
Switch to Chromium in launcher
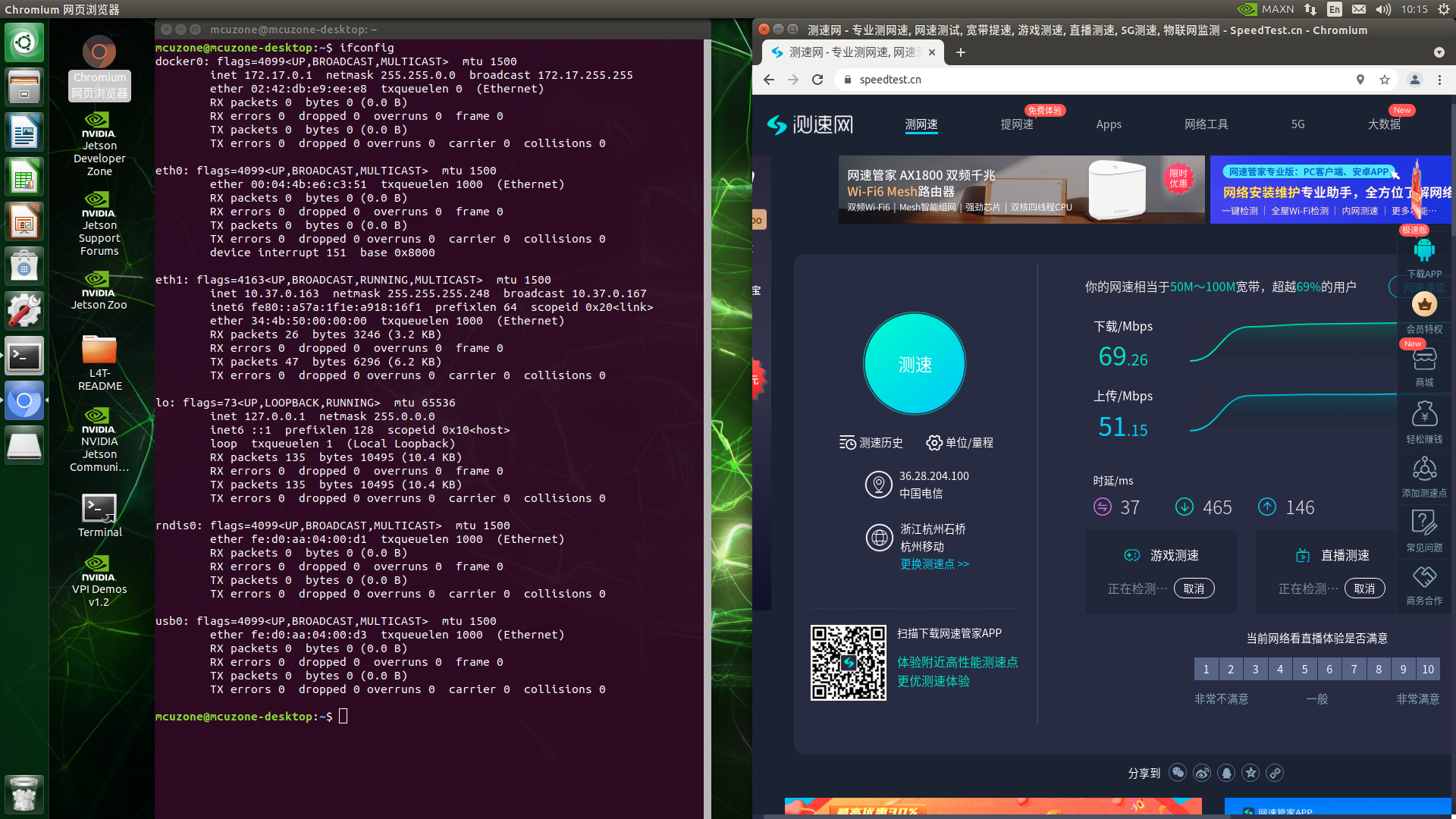pos(24,400)
